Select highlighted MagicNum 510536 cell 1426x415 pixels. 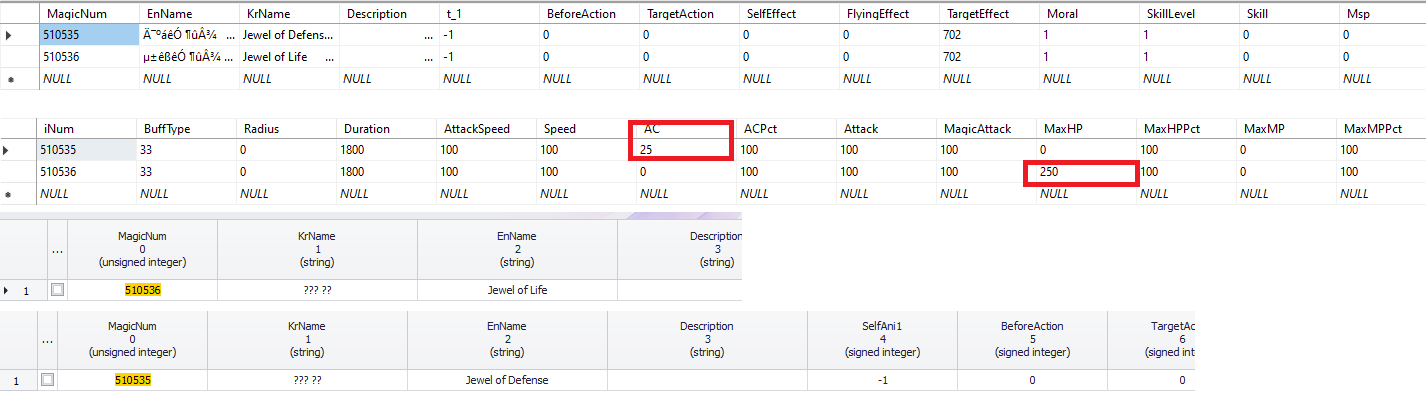click(143, 290)
